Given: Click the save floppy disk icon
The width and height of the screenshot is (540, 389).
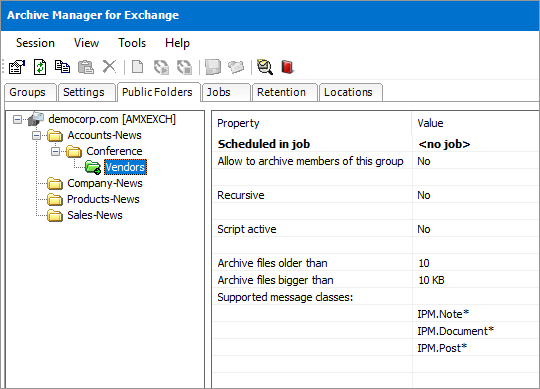Looking at the screenshot, I should pos(213,67).
